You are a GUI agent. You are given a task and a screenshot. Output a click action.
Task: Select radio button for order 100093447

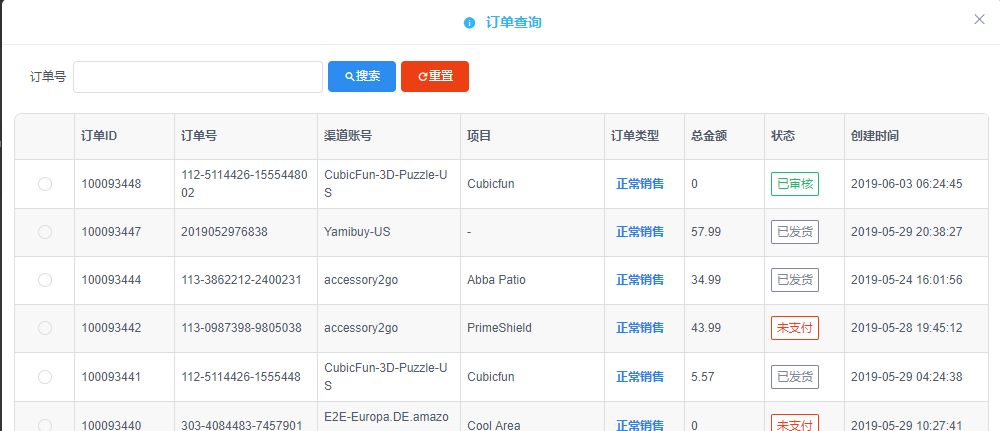[45, 232]
